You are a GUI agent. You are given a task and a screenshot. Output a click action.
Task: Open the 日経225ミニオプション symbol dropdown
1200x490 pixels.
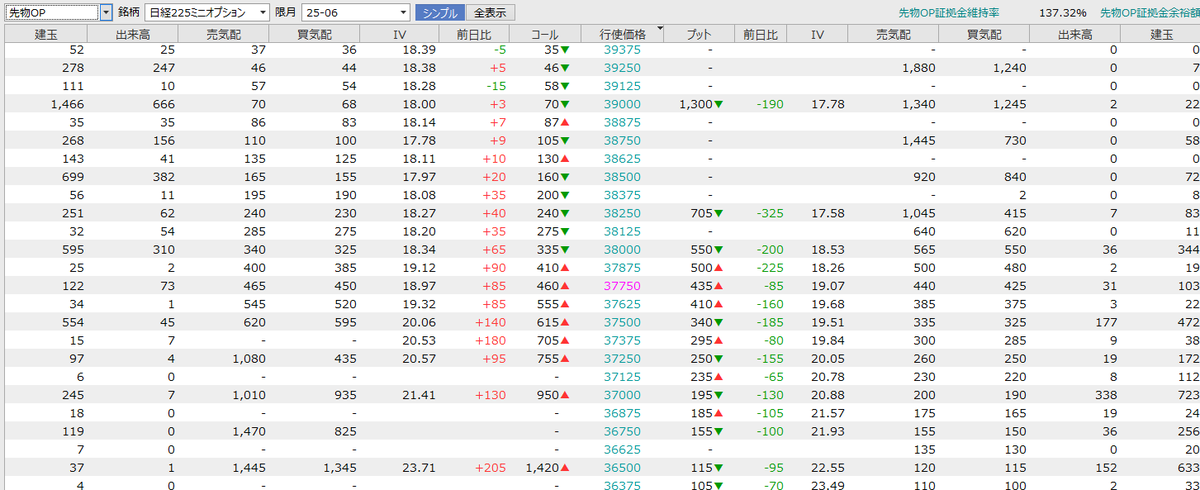tap(207, 12)
